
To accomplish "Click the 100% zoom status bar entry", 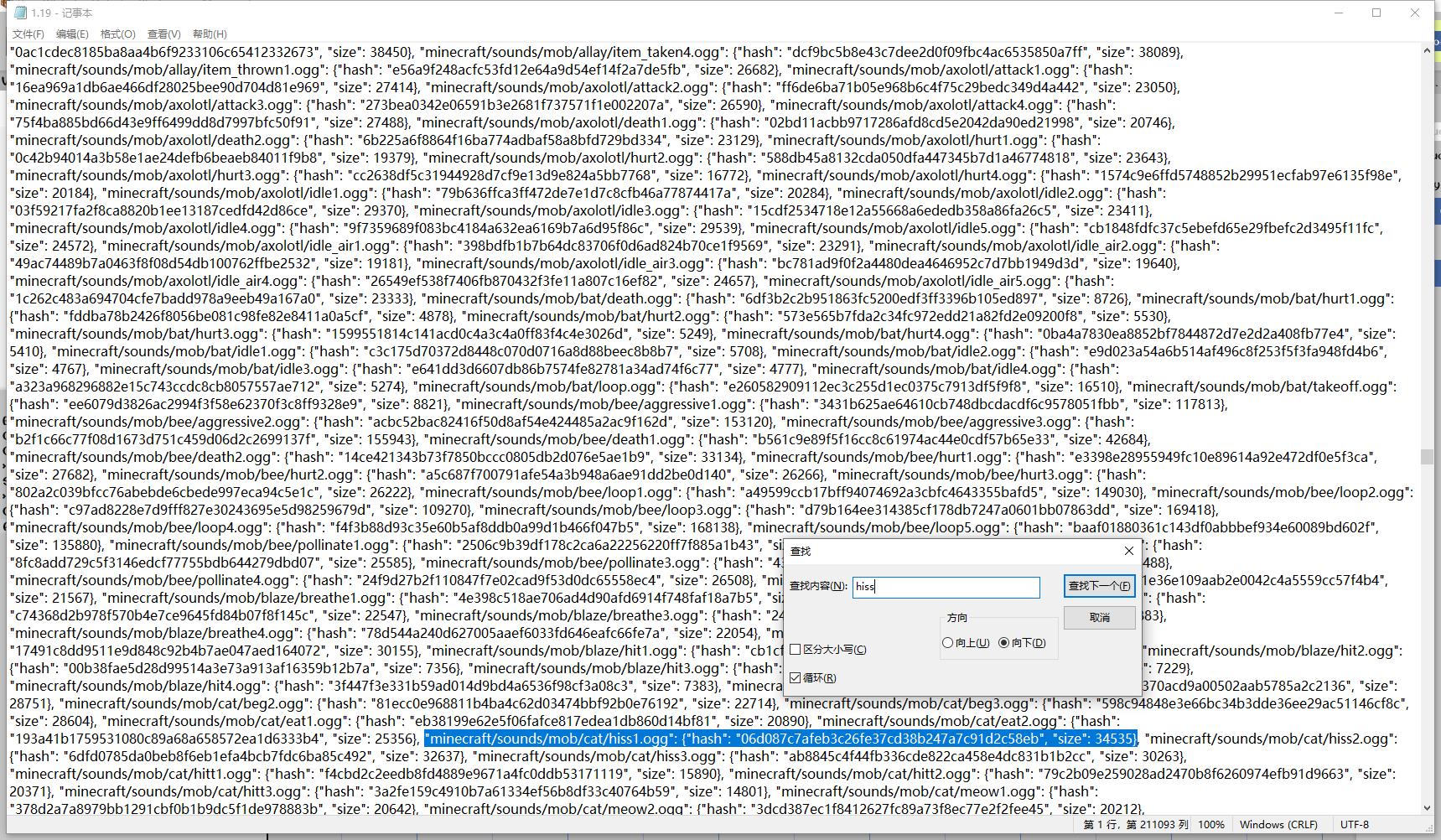I will [1210, 825].
